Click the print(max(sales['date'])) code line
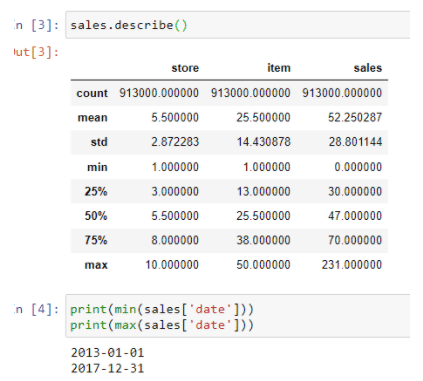 (x=162, y=325)
